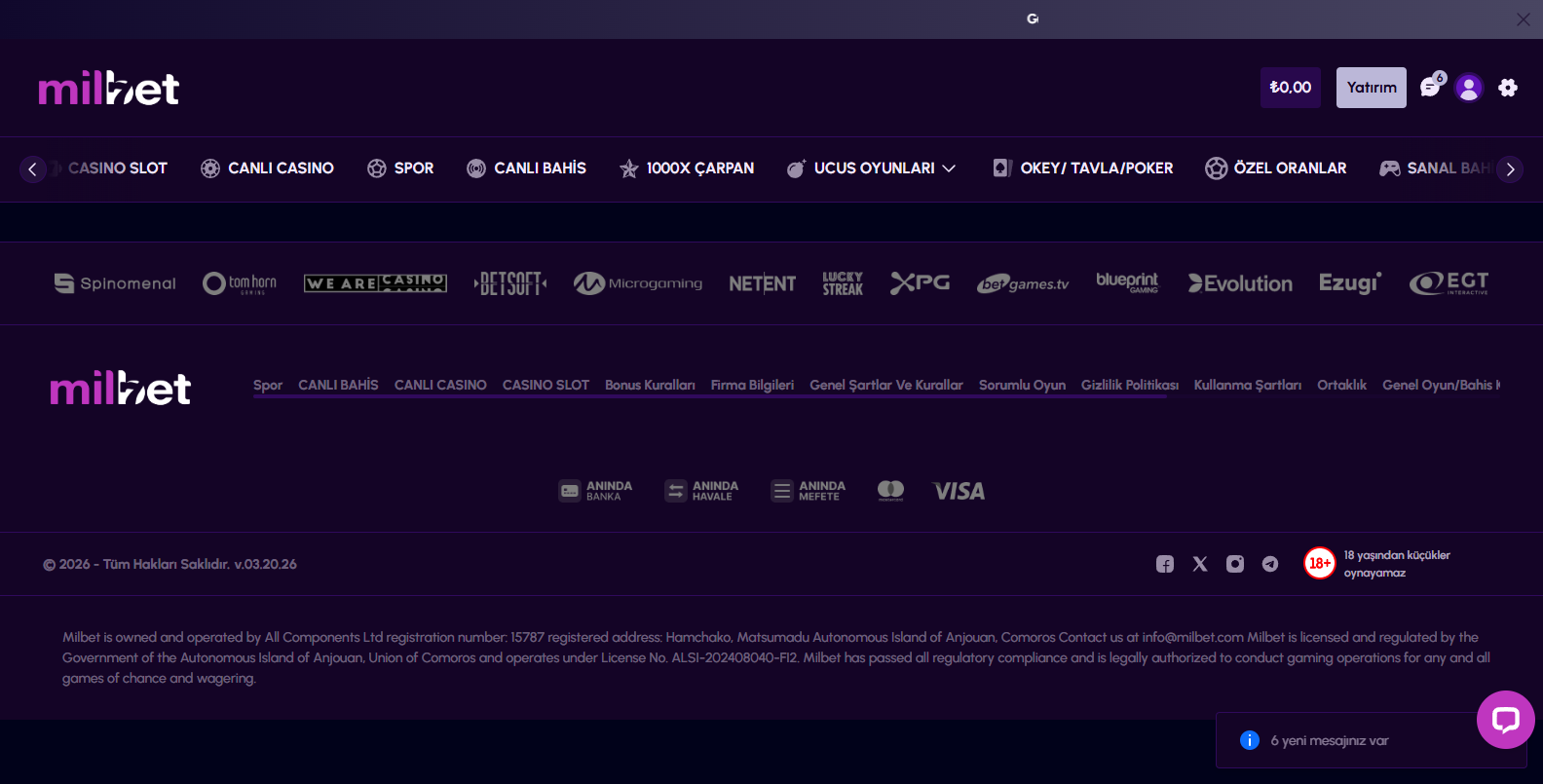Screen dimensions: 1543x784
Task: Click the NetEnt provider logo
Action: point(763,283)
